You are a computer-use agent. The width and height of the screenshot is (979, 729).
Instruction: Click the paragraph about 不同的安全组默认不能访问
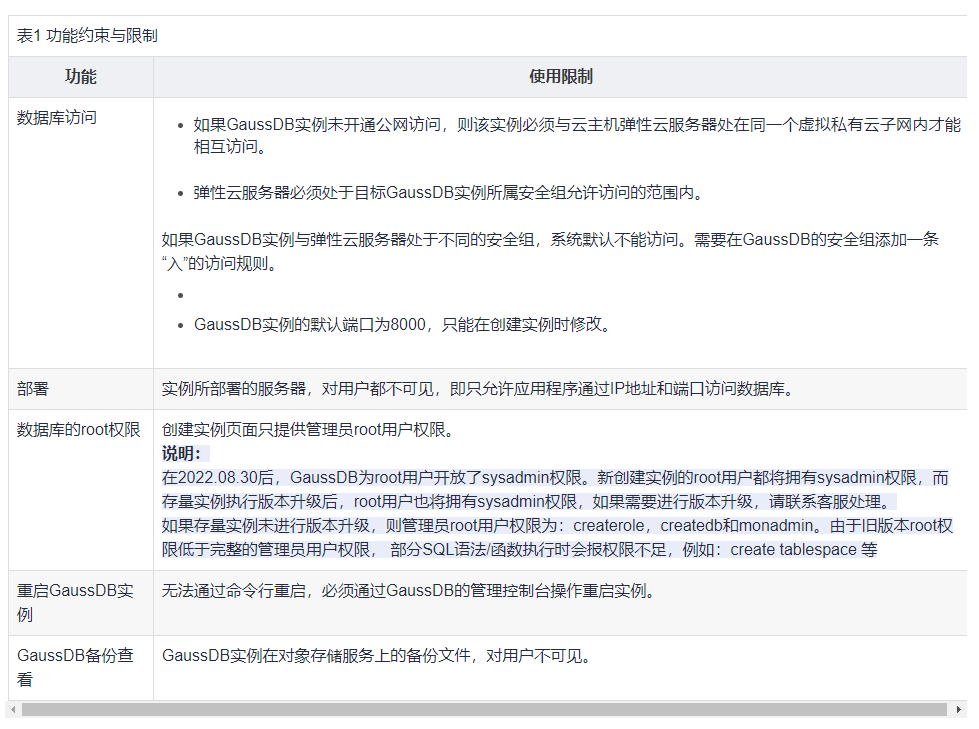point(550,251)
